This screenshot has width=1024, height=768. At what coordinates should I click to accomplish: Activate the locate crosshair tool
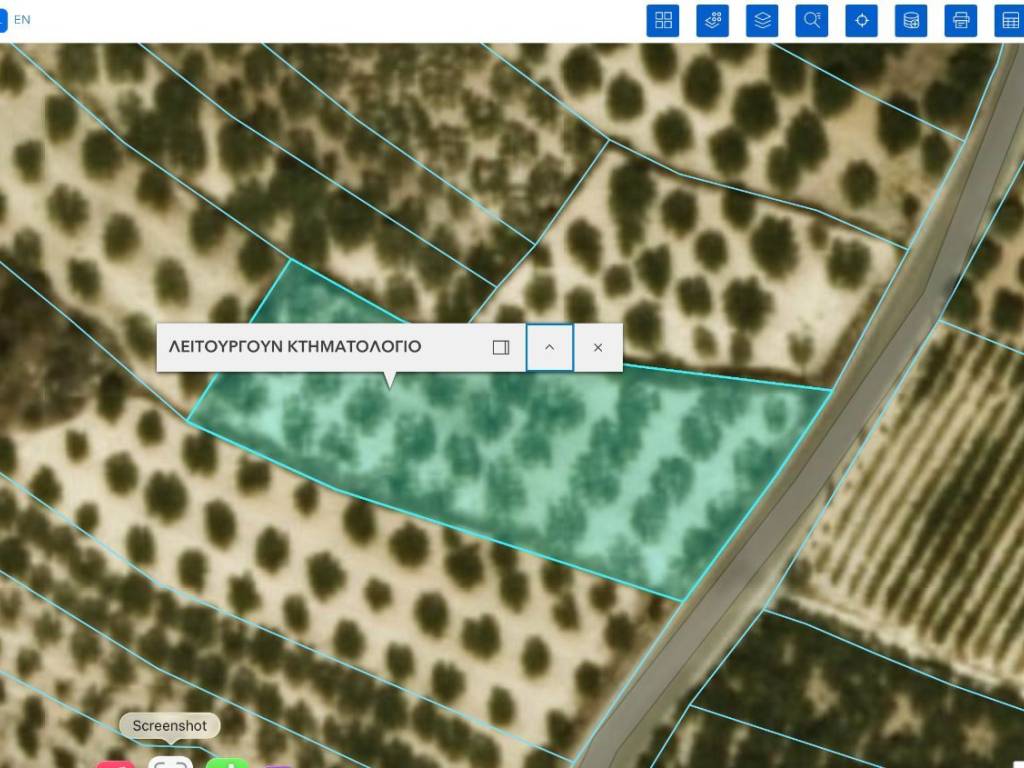[x=862, y=20]
